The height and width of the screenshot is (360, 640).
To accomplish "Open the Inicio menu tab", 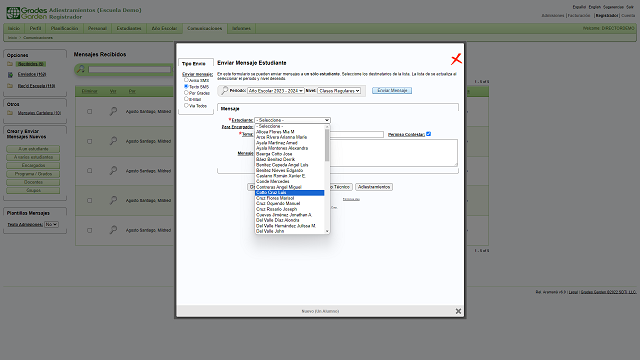I will coord(14,29).
